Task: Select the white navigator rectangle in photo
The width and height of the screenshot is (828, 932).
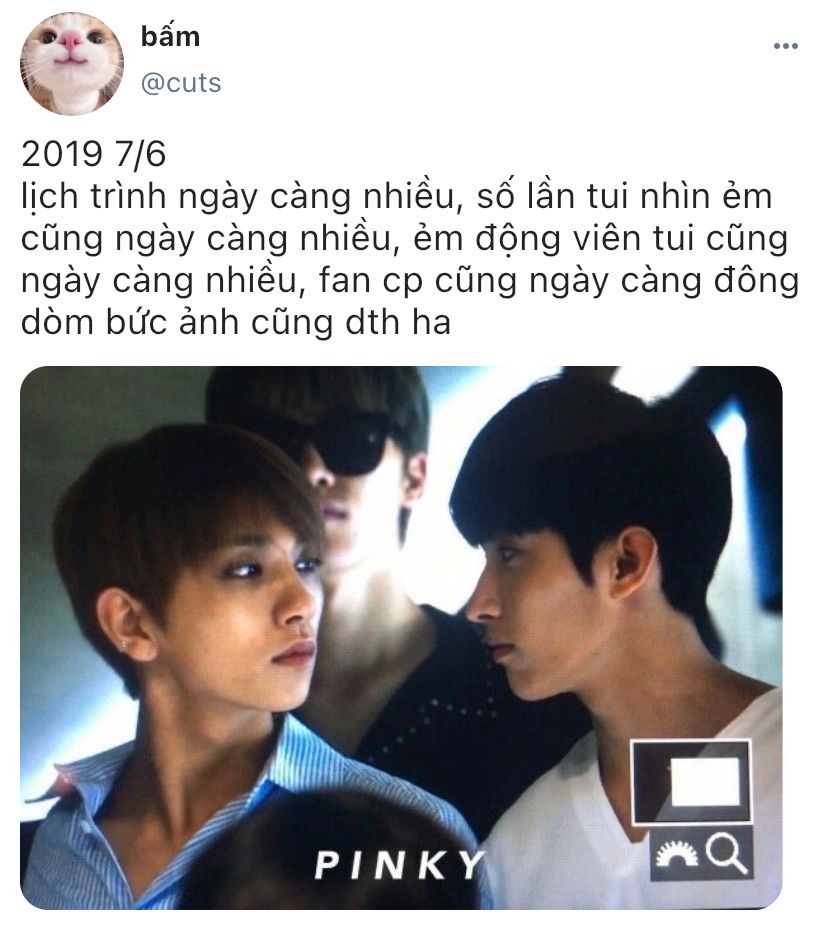Action: [x=705, y=781]
